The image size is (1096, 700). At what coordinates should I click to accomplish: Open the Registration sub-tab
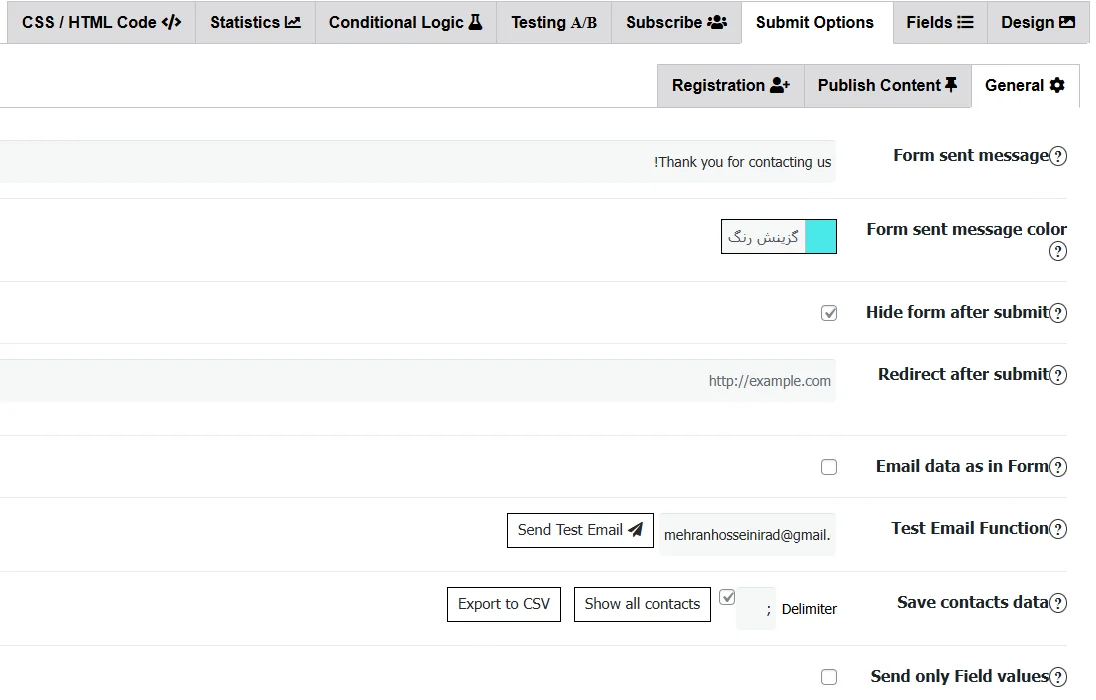click(730, 86)
